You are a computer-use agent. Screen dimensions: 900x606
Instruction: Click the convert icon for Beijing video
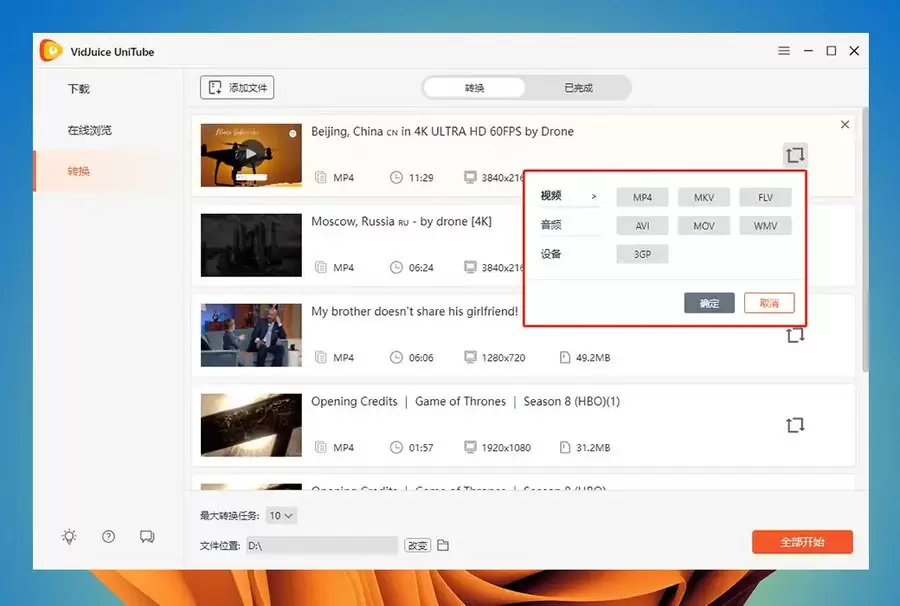(x=795, y=155)
